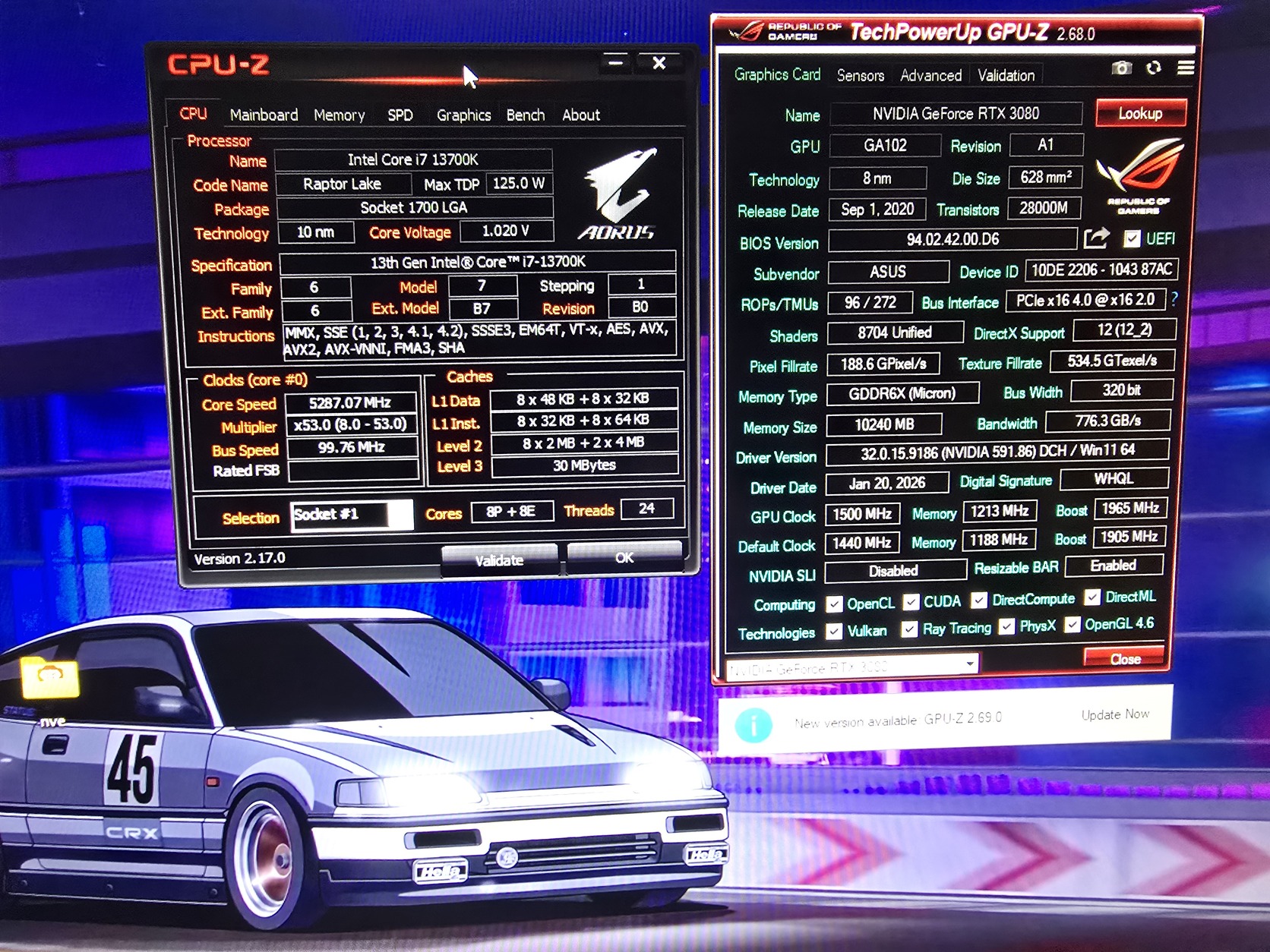This screenshot has height=952, width=1270.
Task: Click the Memory Type value GDDR6X (Micron)
Action: (x=902, y=394)
